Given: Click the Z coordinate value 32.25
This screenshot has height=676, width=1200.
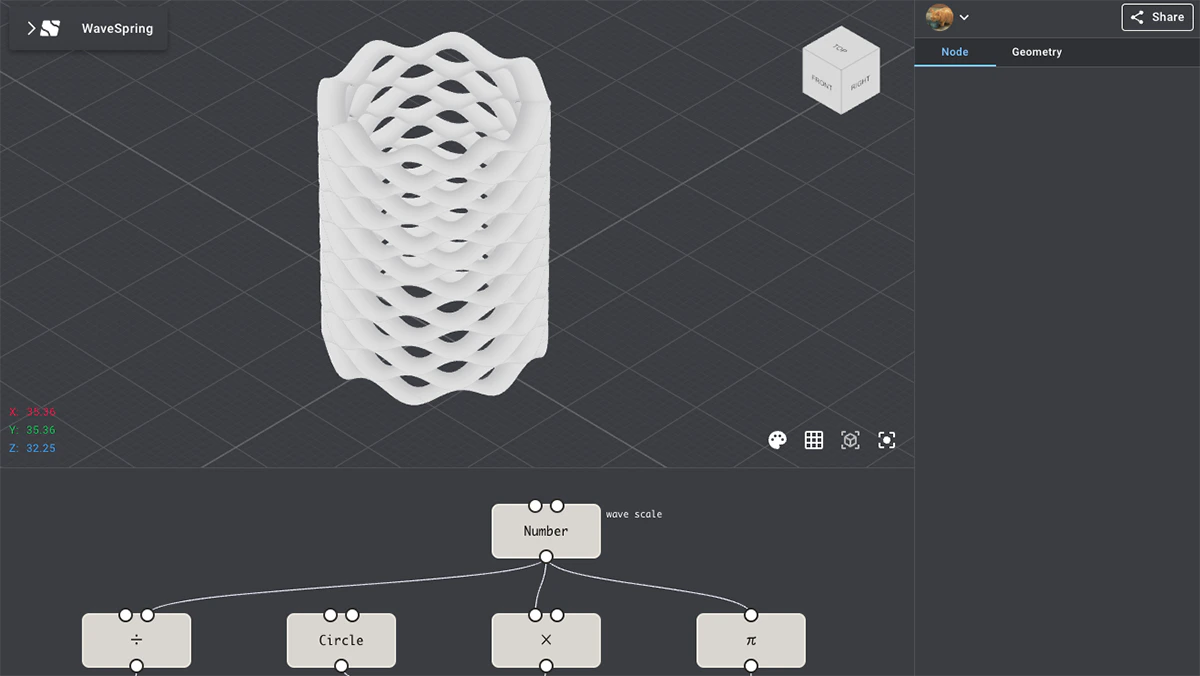Looking at the screenshot, I should [x=41, y=448].
